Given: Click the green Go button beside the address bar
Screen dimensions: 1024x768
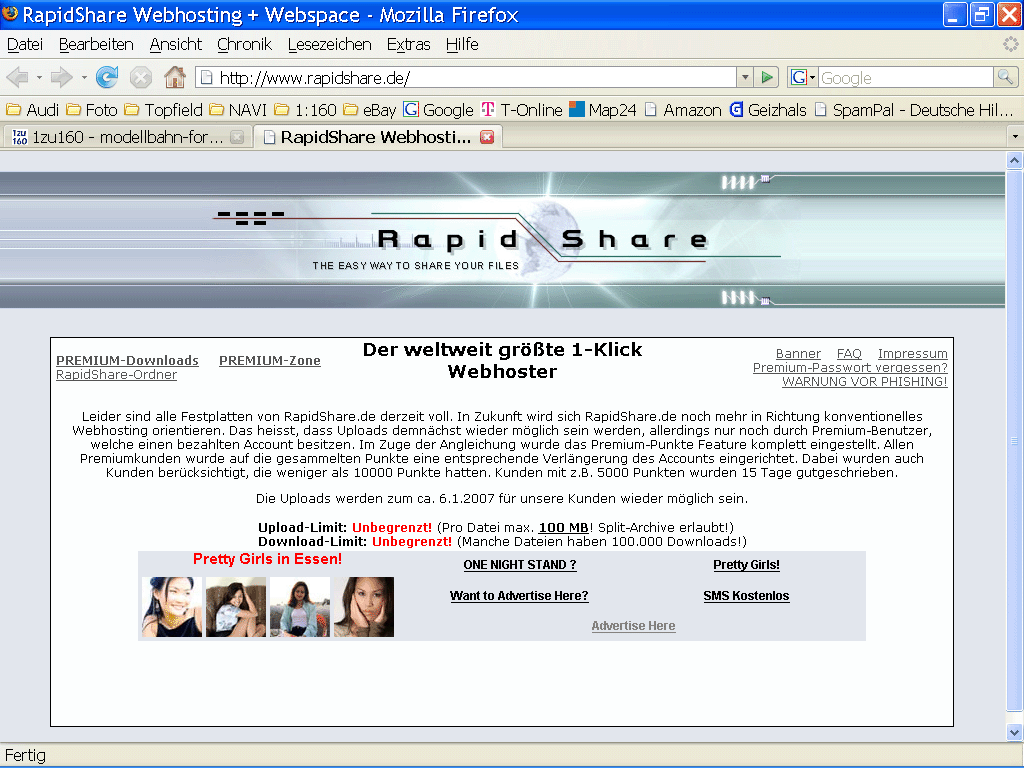Looking at the screenshot, I should coord(767,77).
